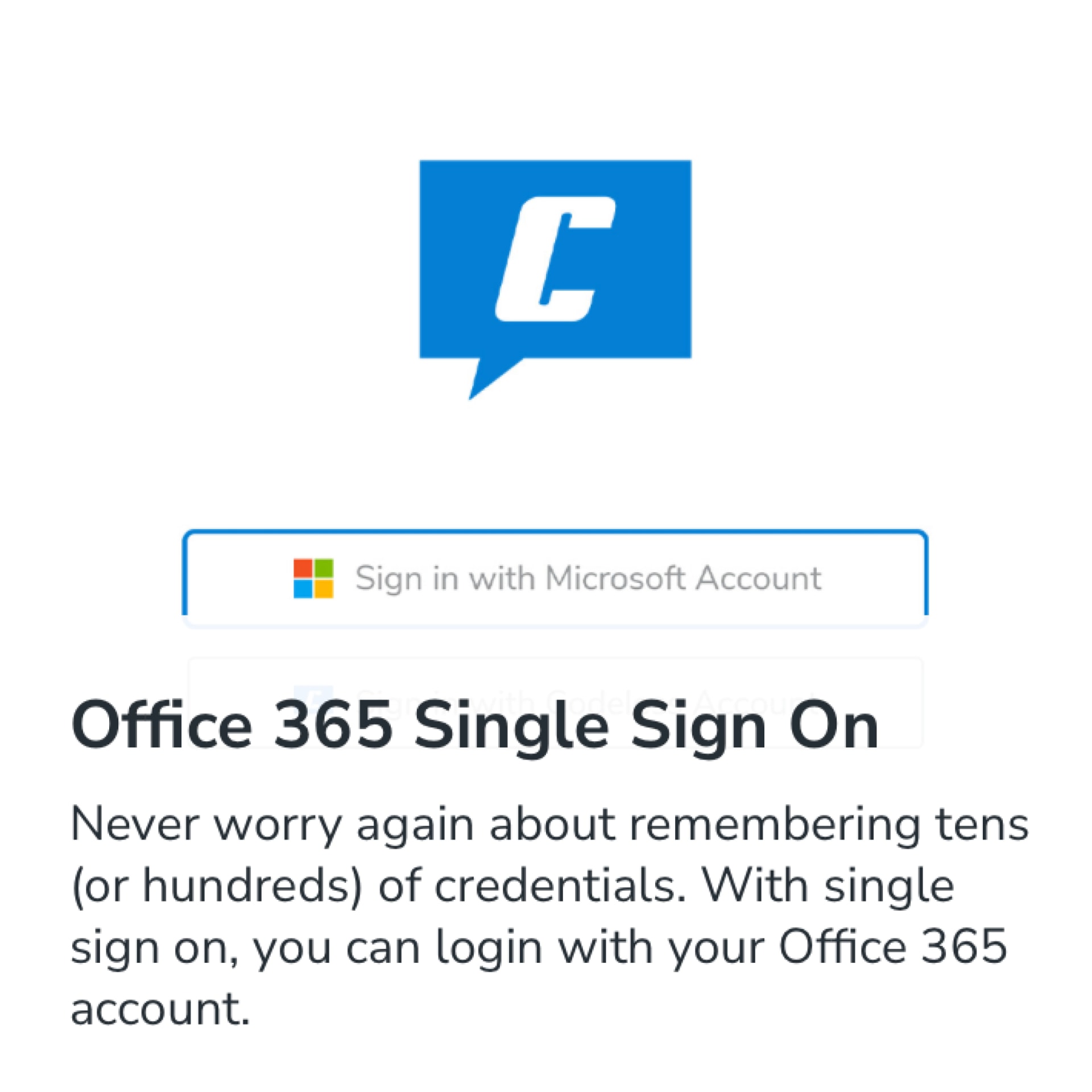1092x1092 pixels.
Task: Click the green square of Microsoft logo
Action: point(324,568)
